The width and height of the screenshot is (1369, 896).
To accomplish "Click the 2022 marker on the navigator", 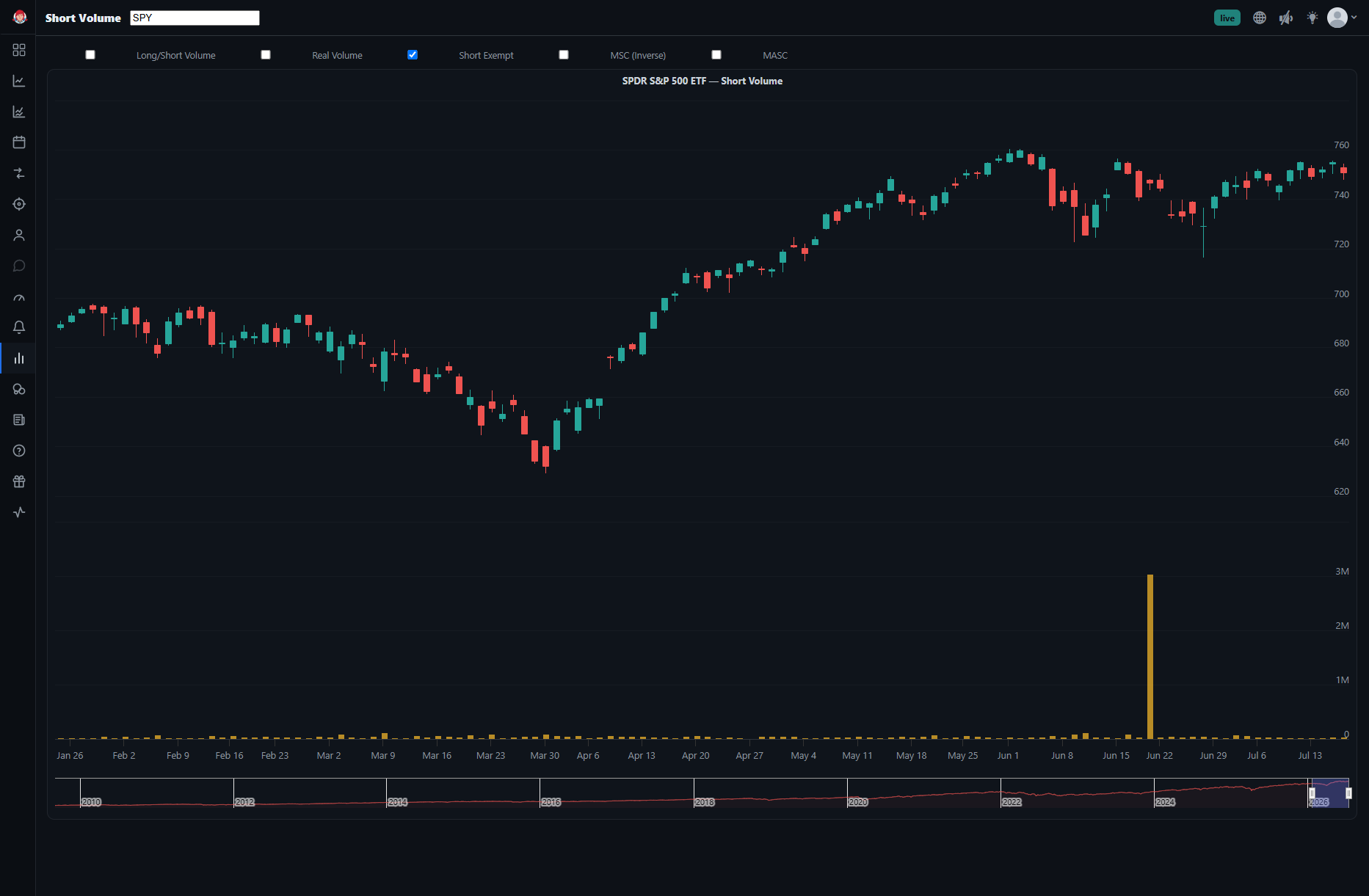I will tap(1012, 802).
